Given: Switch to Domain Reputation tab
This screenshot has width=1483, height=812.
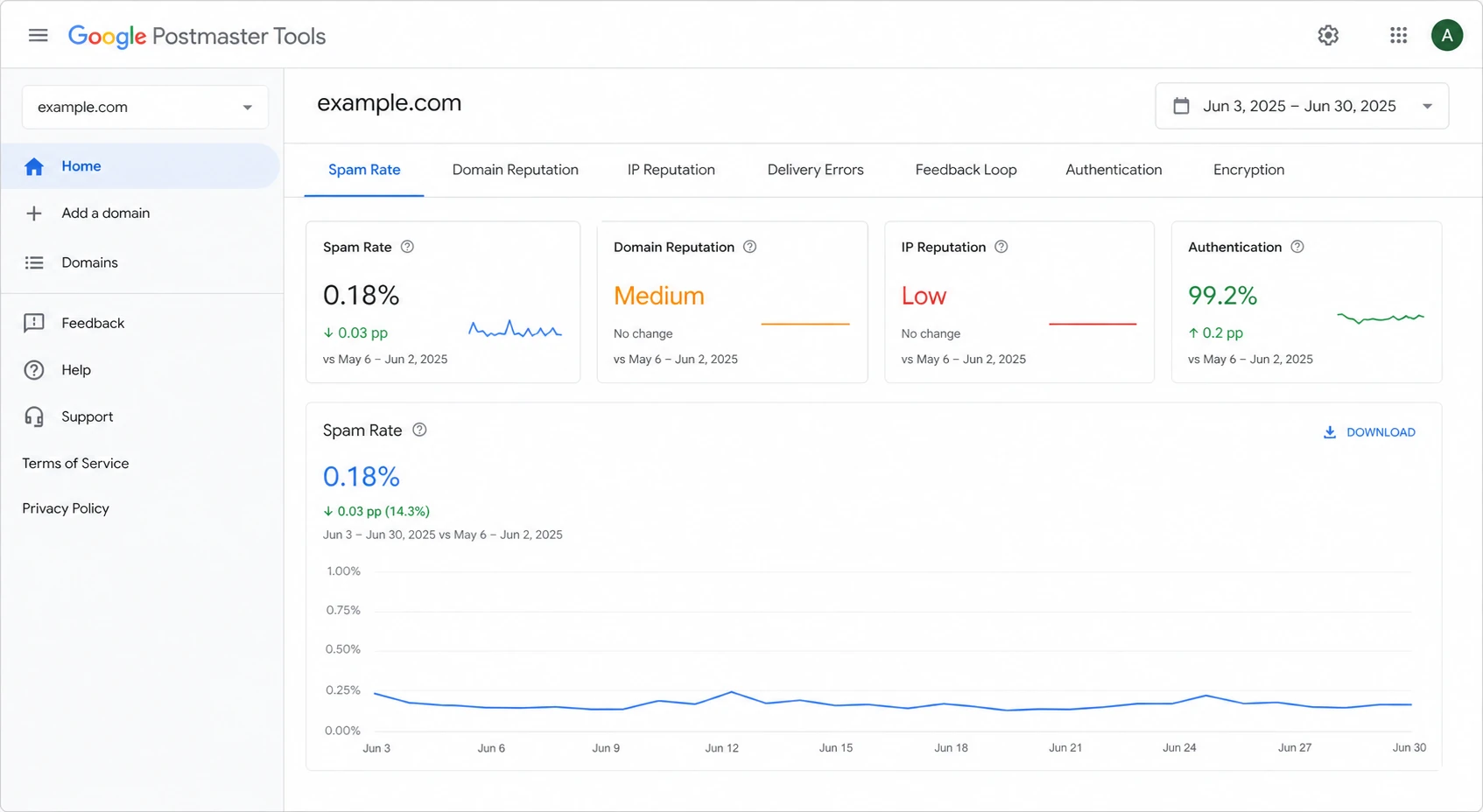Looking at the screenshot, I should click(x=515, y=170).
